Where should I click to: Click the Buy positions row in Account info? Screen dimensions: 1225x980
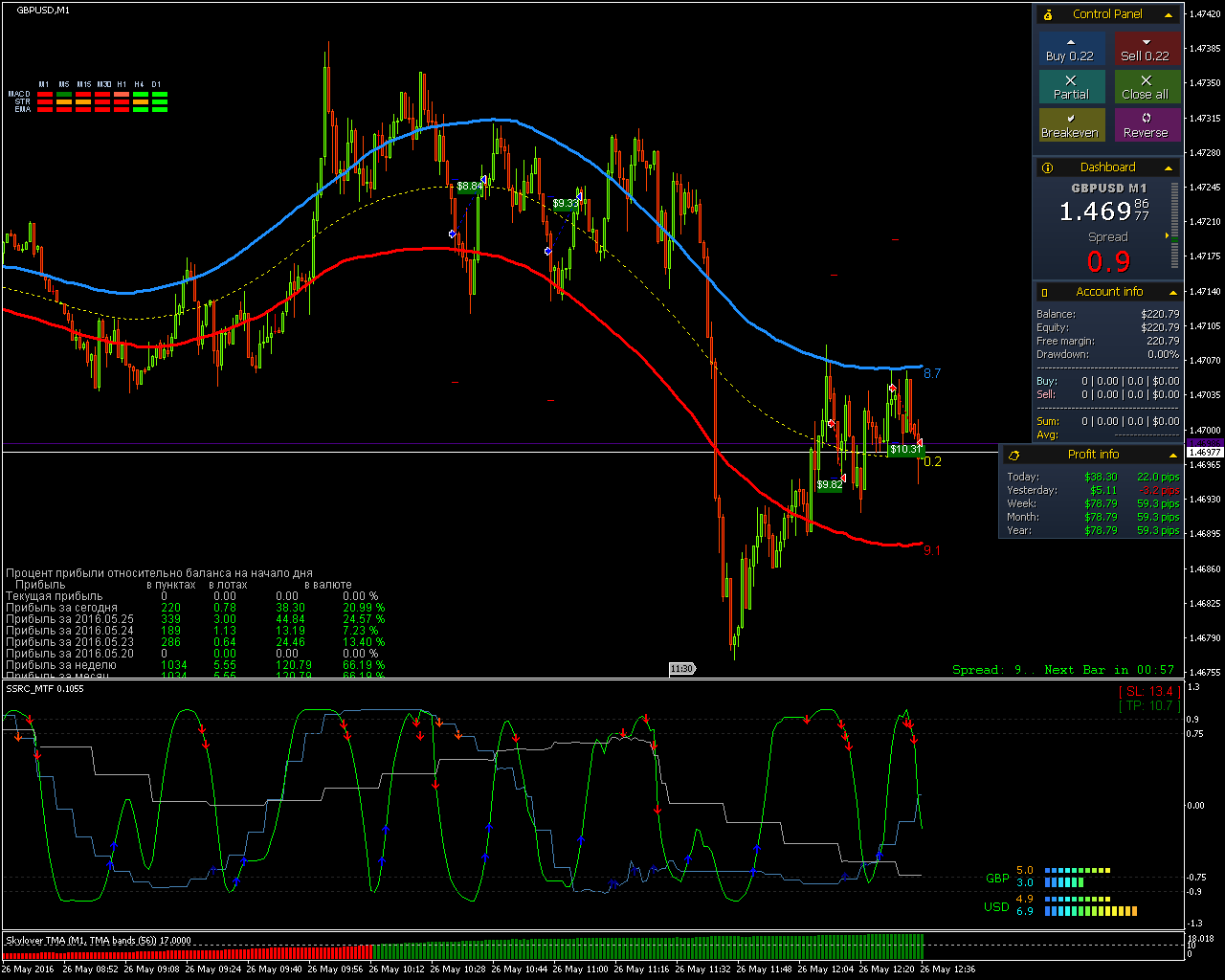(x=1108, y=381)
